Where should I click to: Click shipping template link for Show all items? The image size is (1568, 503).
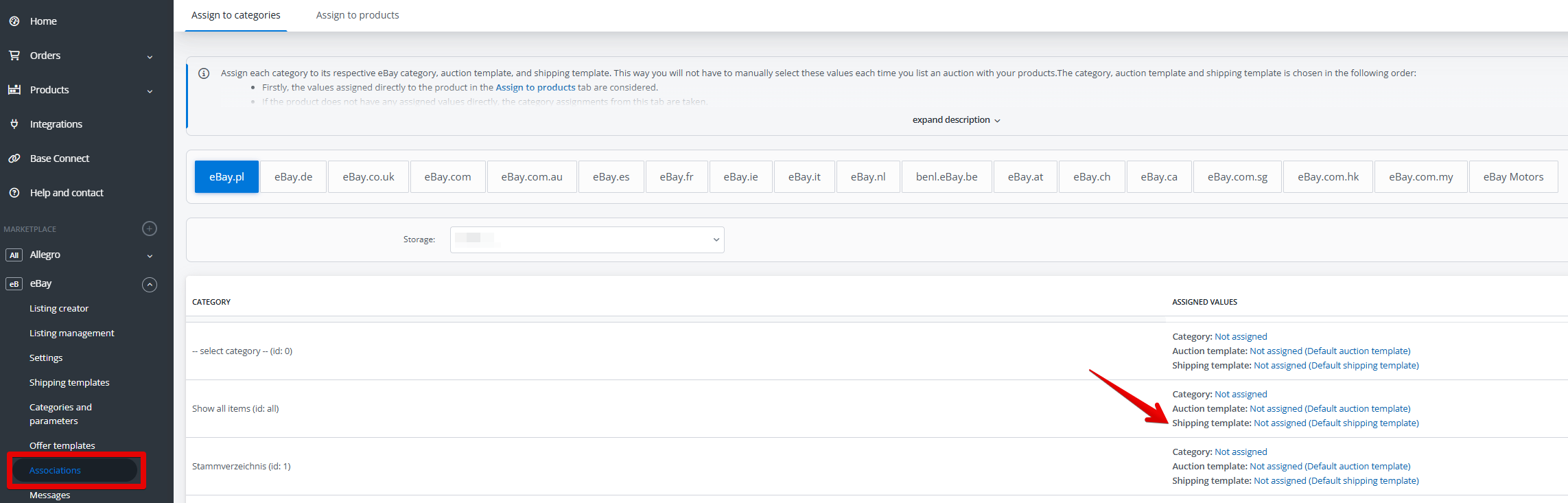1335,423
